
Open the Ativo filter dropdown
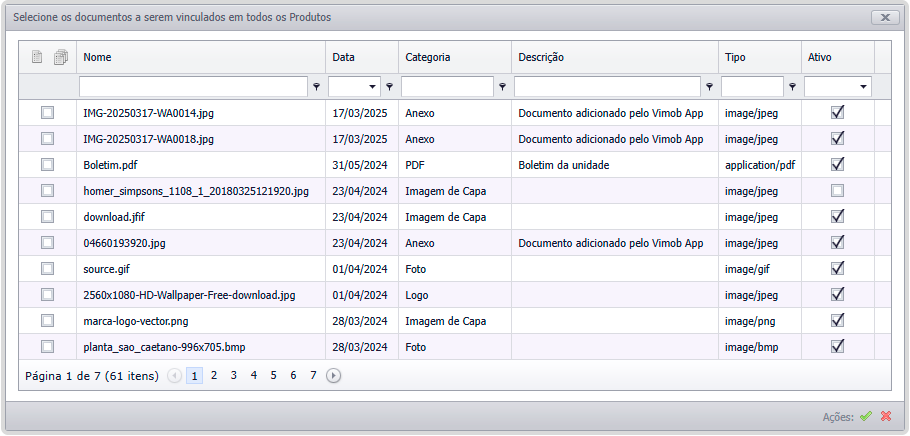coord(864,87)
